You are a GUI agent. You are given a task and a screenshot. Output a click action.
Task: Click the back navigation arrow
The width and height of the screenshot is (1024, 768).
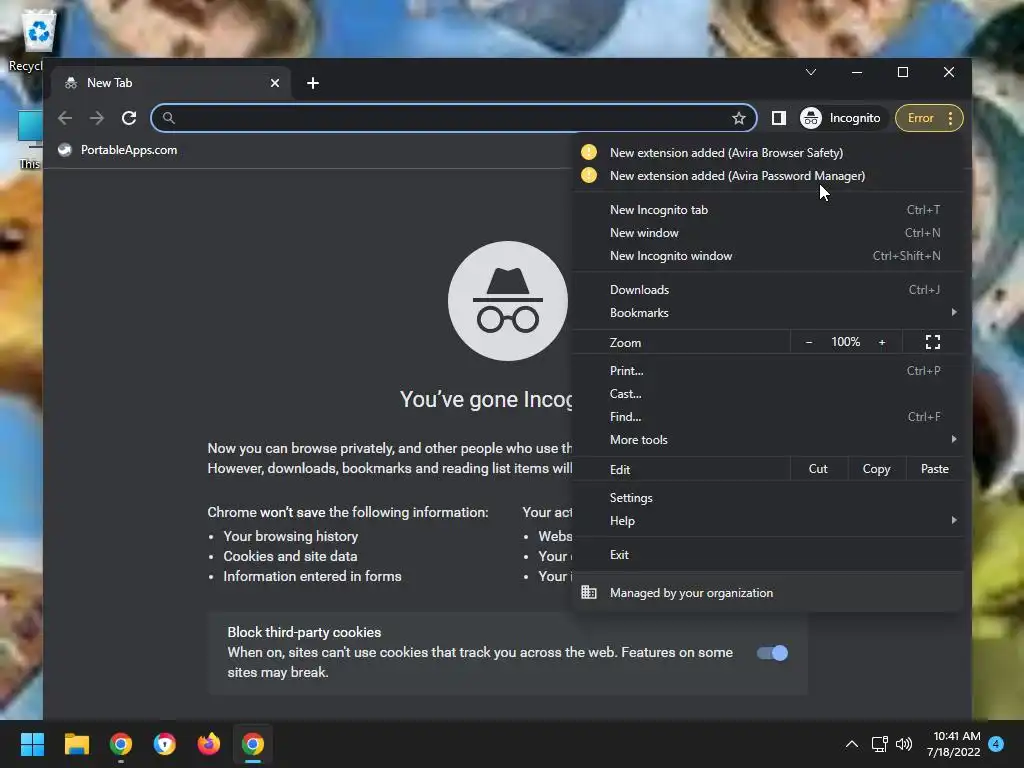pyautogui.click(x=65, y=118)
